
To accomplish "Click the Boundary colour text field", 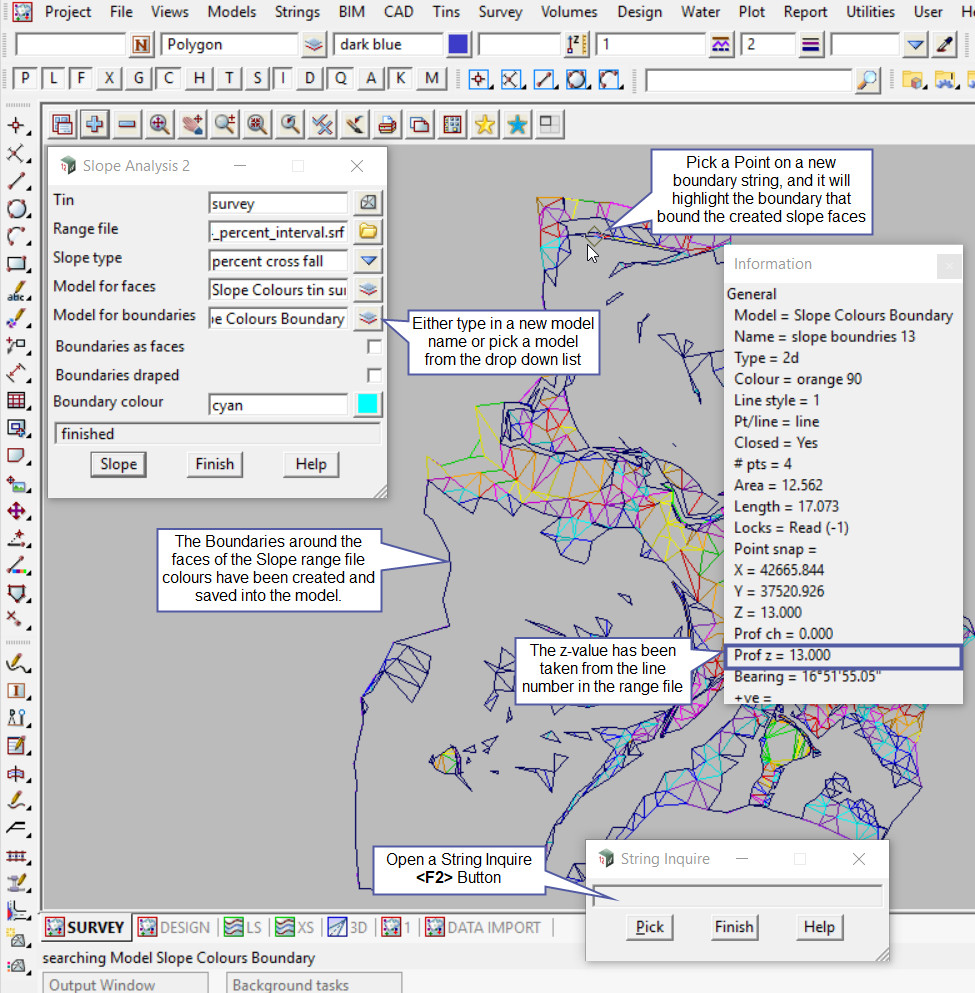I will click(x=278, y=405).
